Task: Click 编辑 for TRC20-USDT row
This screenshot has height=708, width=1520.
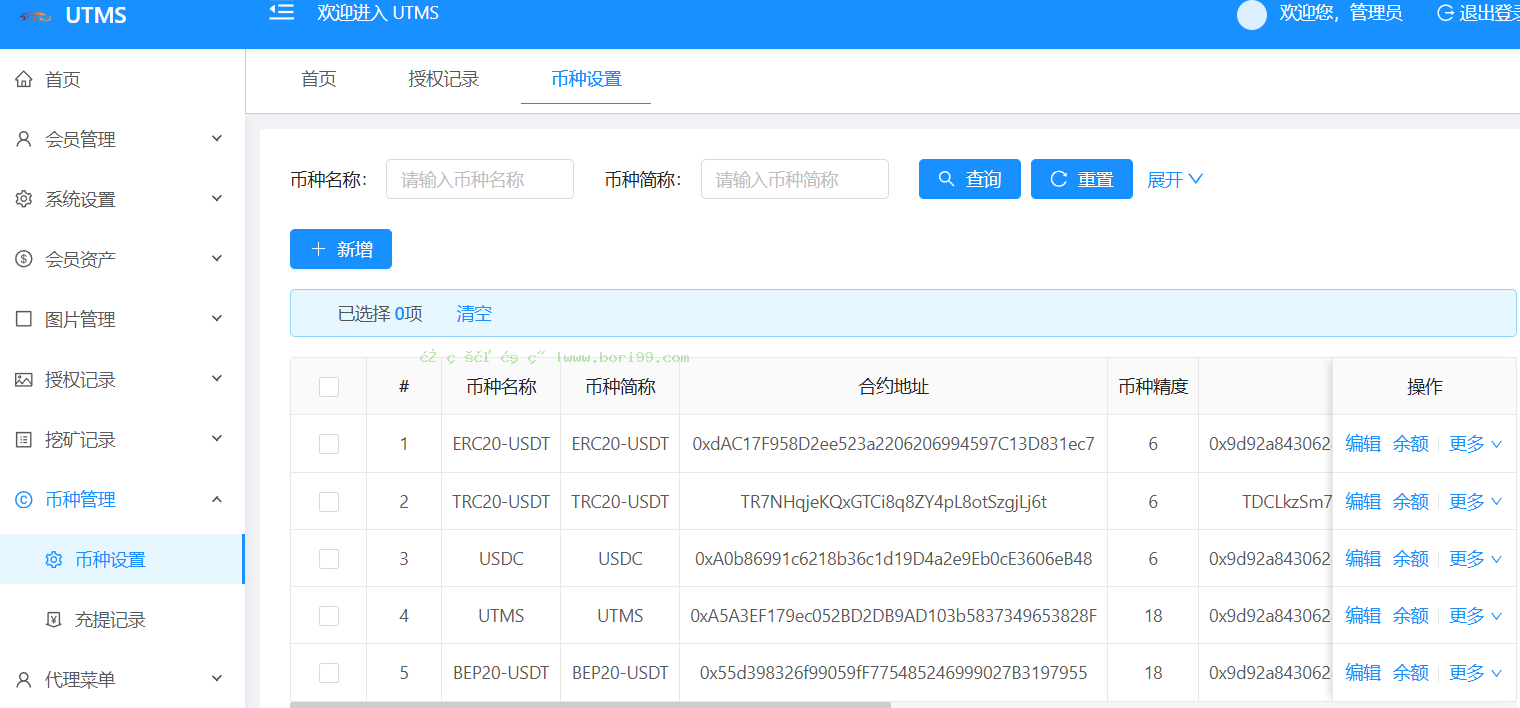Action: coord(1363,501)
